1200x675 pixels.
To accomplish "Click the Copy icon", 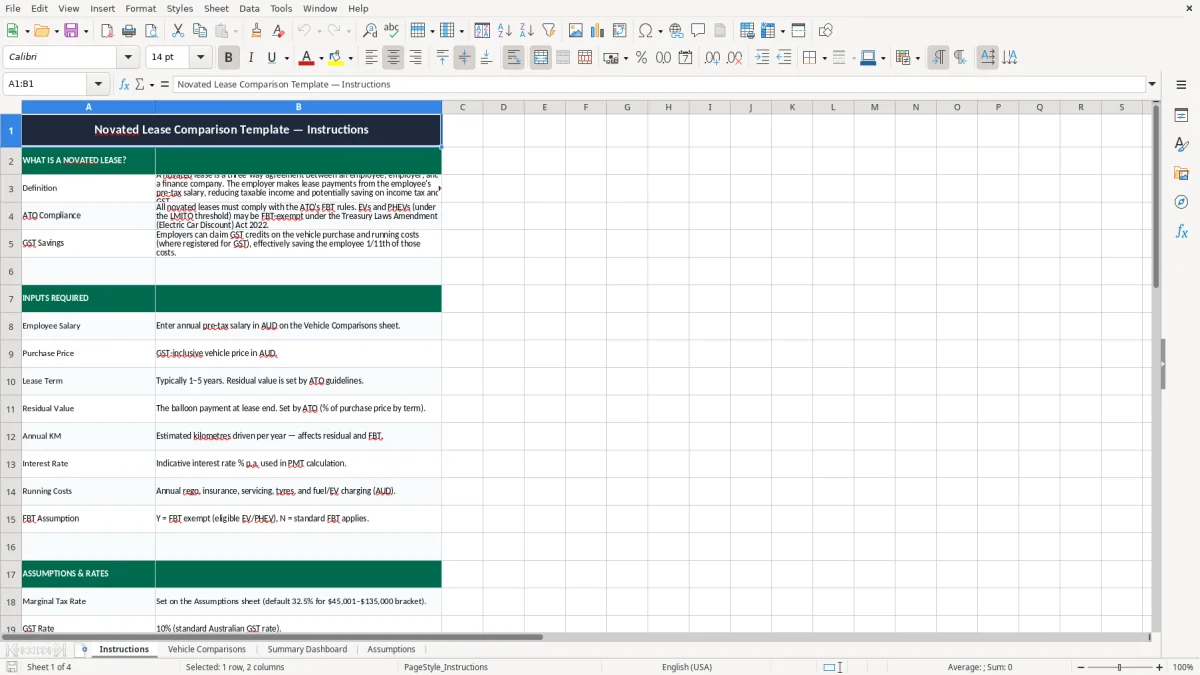I will pyautogui.click(x=198, y=31).
